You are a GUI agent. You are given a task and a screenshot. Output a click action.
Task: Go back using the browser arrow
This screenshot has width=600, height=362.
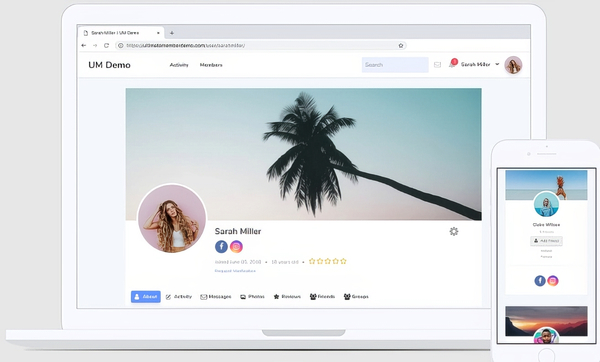click(84, 45)
